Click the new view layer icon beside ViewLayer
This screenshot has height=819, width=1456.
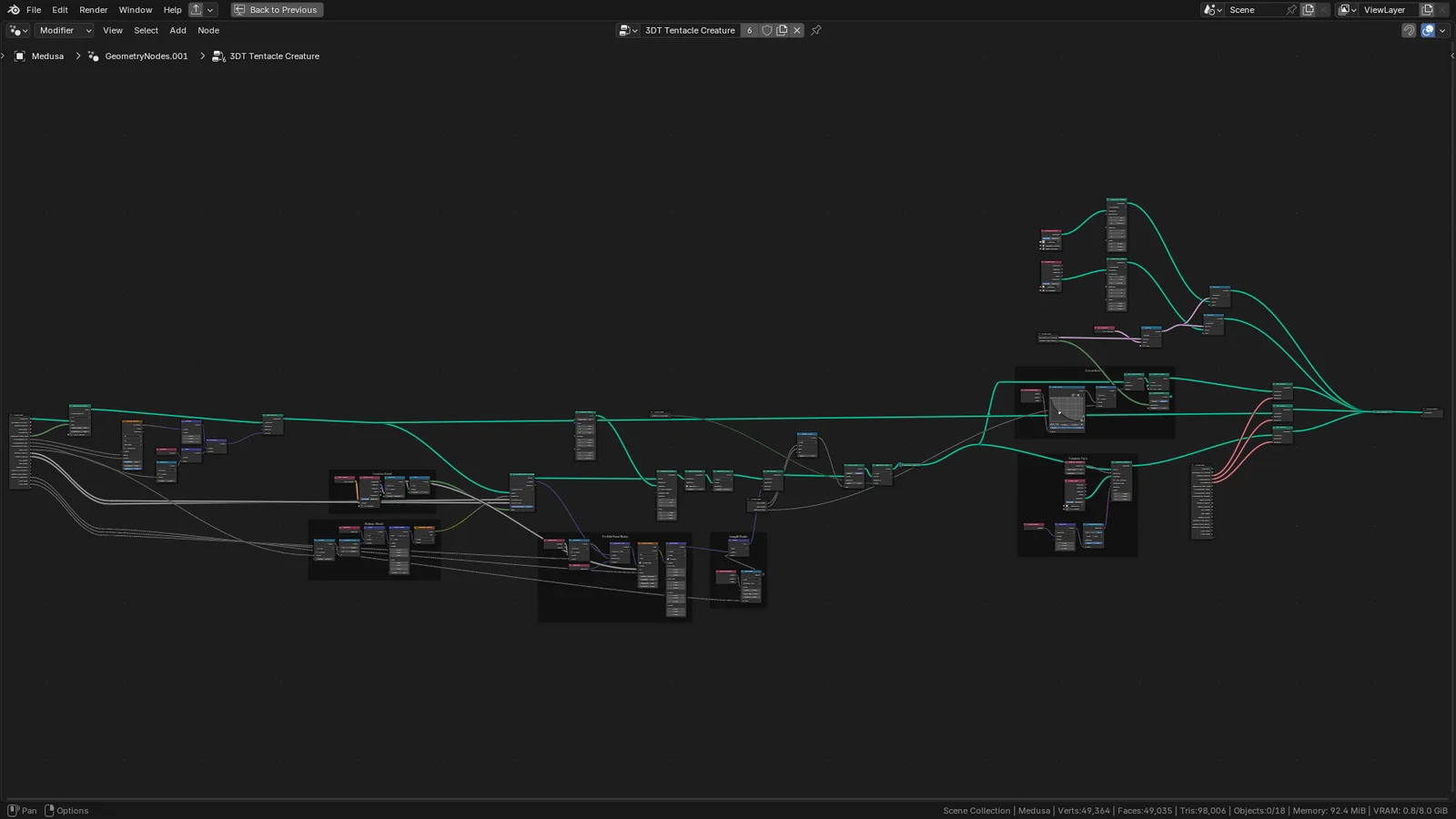point(1427,10)
